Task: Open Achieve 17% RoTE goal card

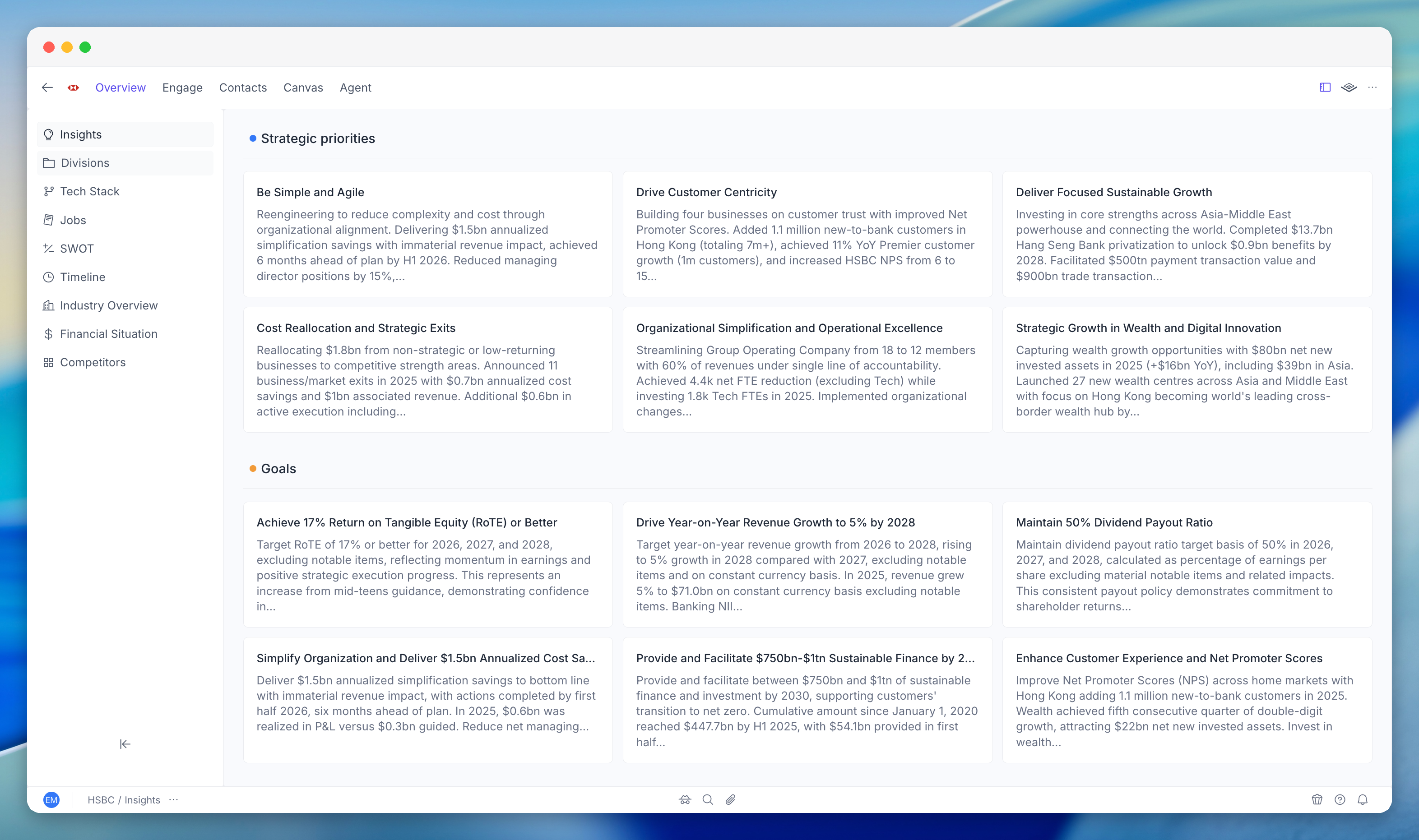Action: pos(428,564)
